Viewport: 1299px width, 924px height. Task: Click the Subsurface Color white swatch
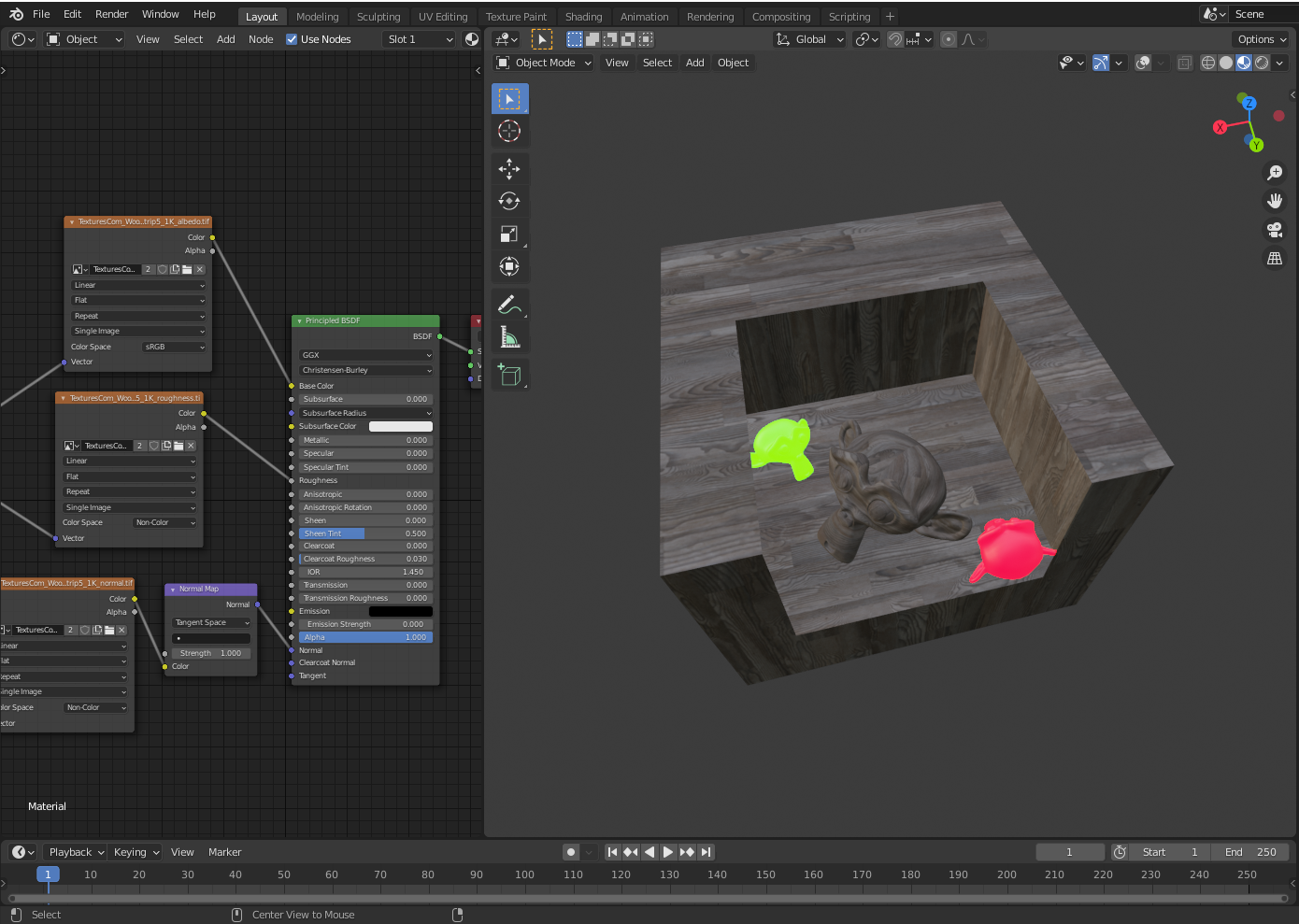tap(401, 426)
